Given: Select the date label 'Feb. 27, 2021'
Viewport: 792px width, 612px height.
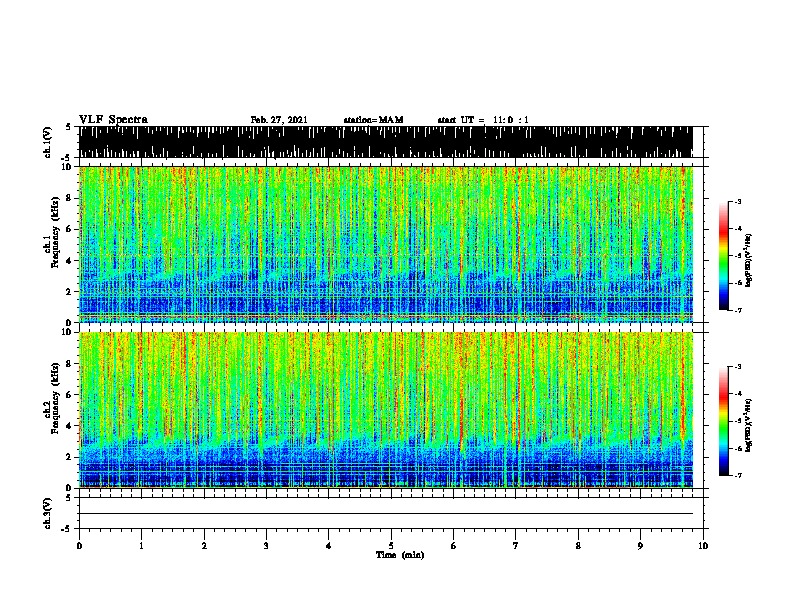Looking at the screenshot, I should [x=279, y=120].
